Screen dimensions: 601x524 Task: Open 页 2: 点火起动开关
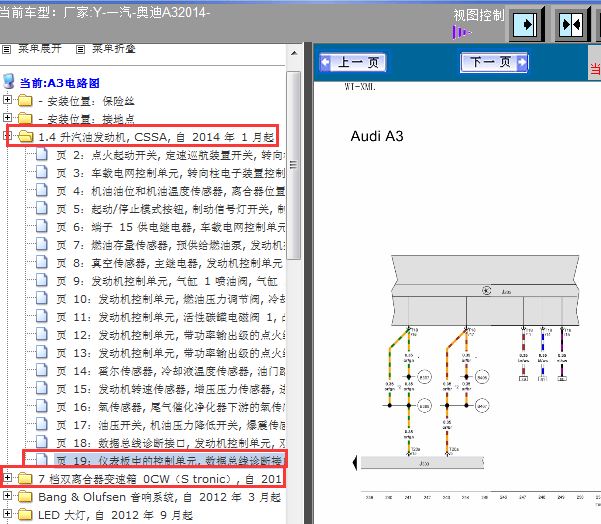pos(171,155)
